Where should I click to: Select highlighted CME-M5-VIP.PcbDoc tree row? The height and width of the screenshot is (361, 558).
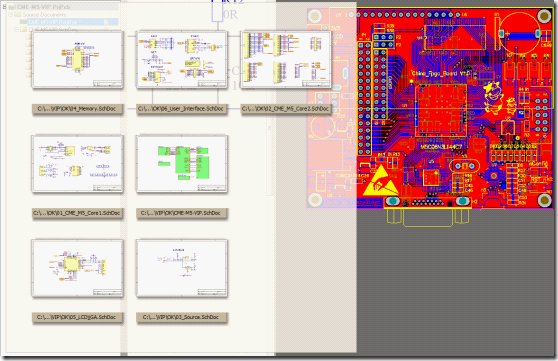(x=73, y=22)
